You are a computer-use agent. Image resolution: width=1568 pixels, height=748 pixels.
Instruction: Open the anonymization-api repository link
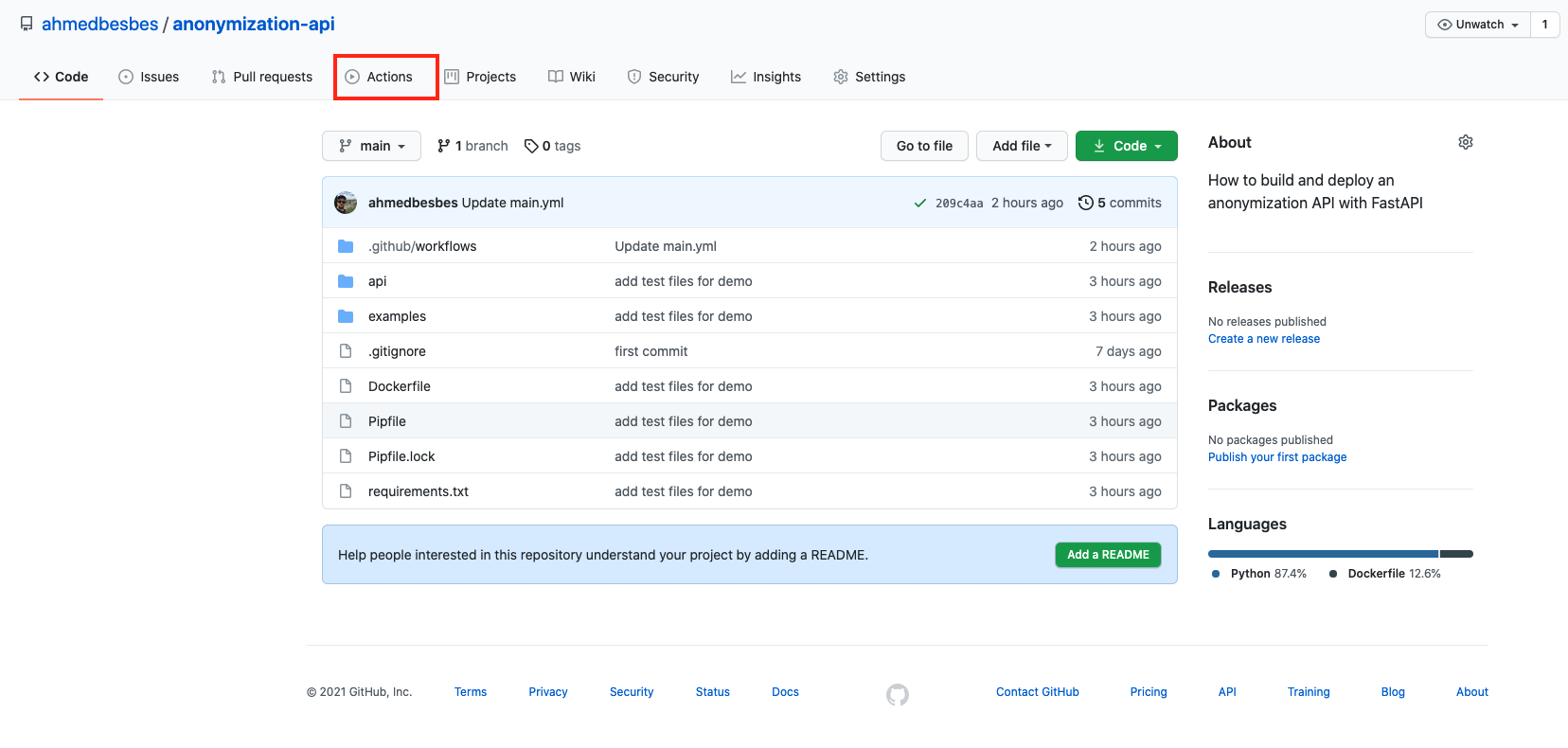pos(254,24)
